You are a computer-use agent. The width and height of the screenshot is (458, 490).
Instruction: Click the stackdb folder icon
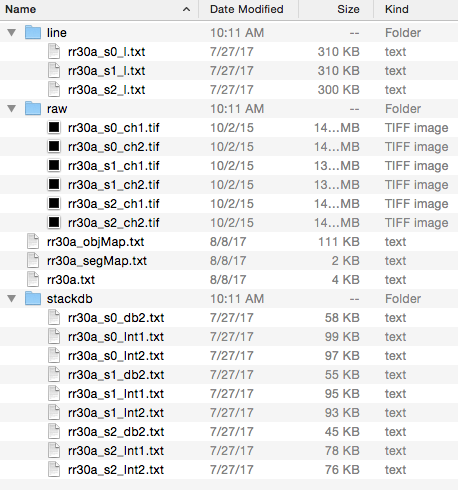33,298
